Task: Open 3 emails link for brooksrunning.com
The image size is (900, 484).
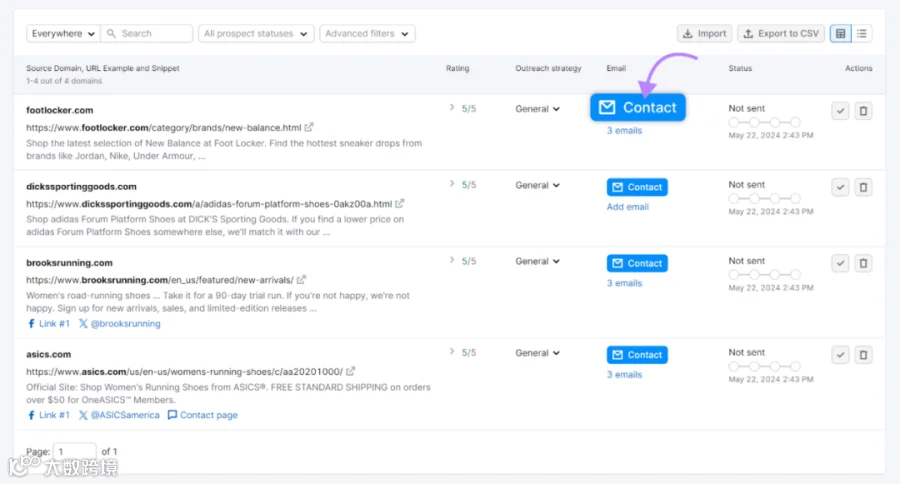Action: [x=624, y=283]
